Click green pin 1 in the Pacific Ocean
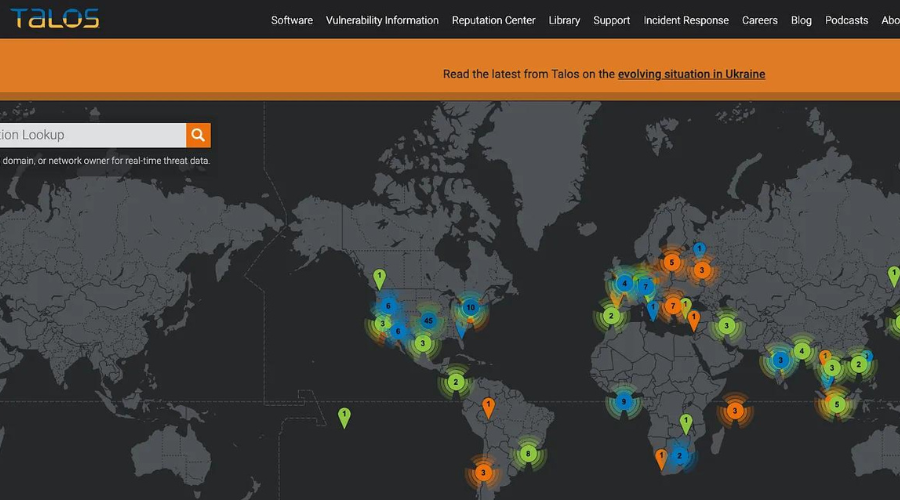Viewport: 900px width, 500px height. 344,418
